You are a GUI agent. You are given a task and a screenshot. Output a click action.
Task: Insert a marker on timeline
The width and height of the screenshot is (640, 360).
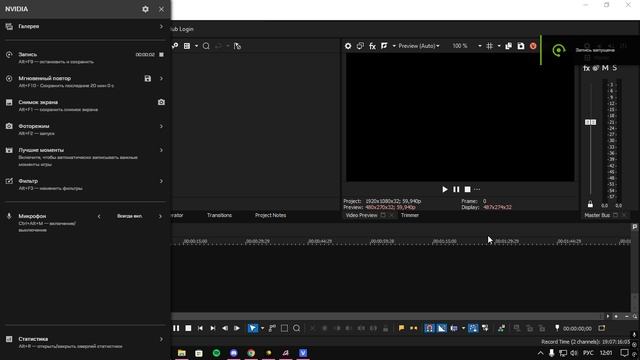coord(401,328)
